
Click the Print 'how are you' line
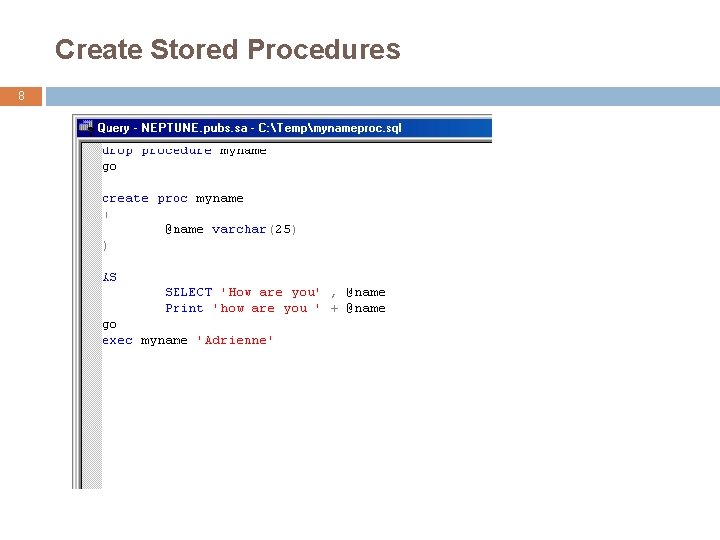(275, 308)
